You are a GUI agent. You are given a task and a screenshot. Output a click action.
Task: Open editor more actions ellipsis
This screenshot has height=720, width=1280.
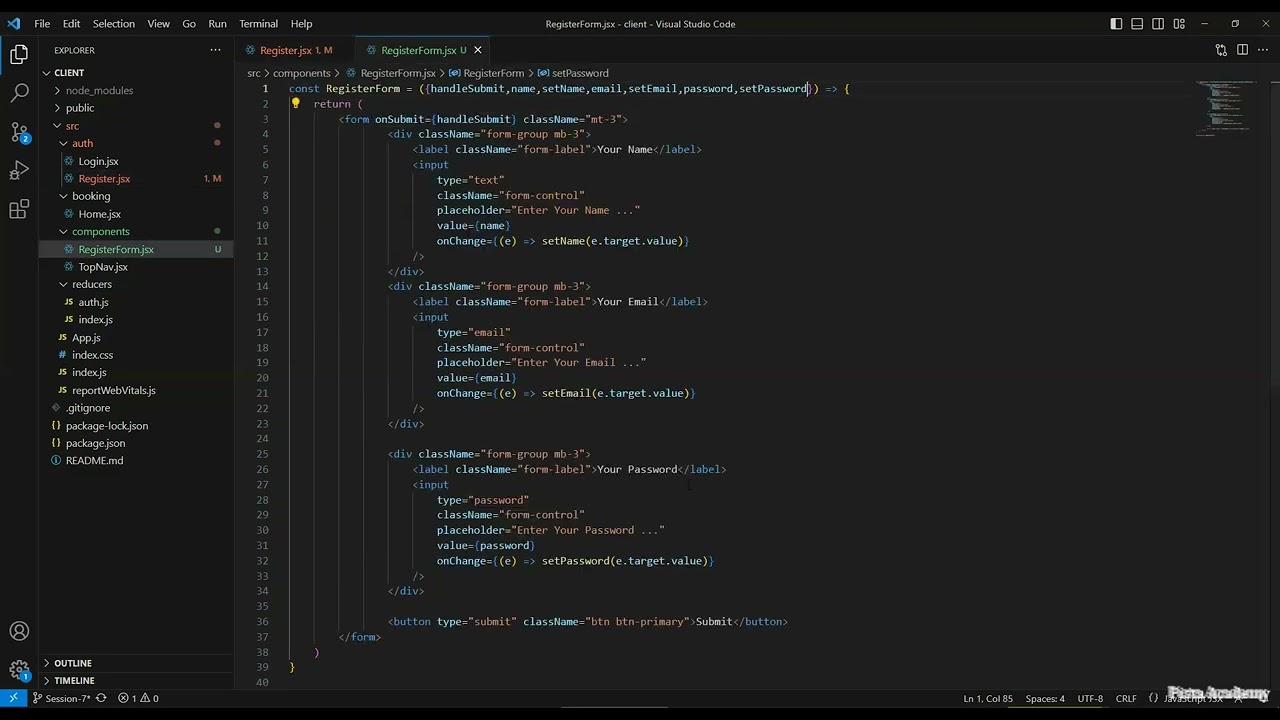1263,50
